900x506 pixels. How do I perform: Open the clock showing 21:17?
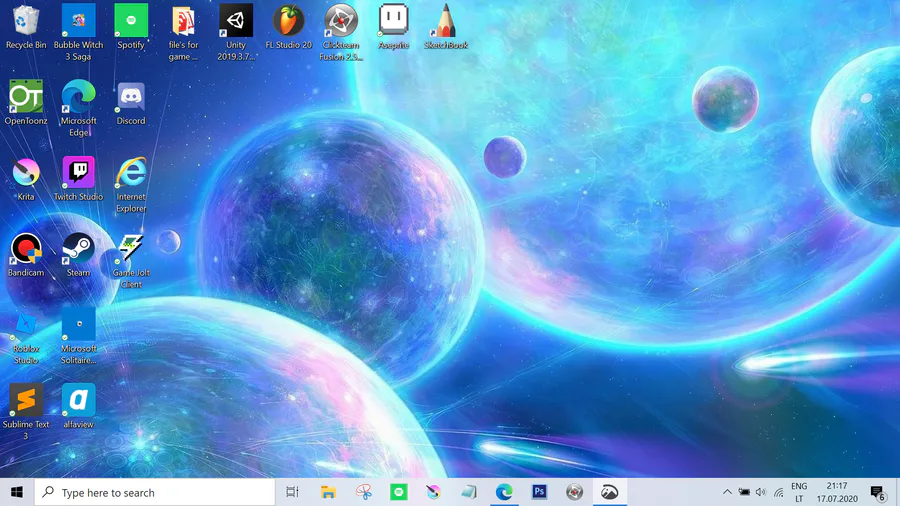pyautogui.click(x=837, y=492)
